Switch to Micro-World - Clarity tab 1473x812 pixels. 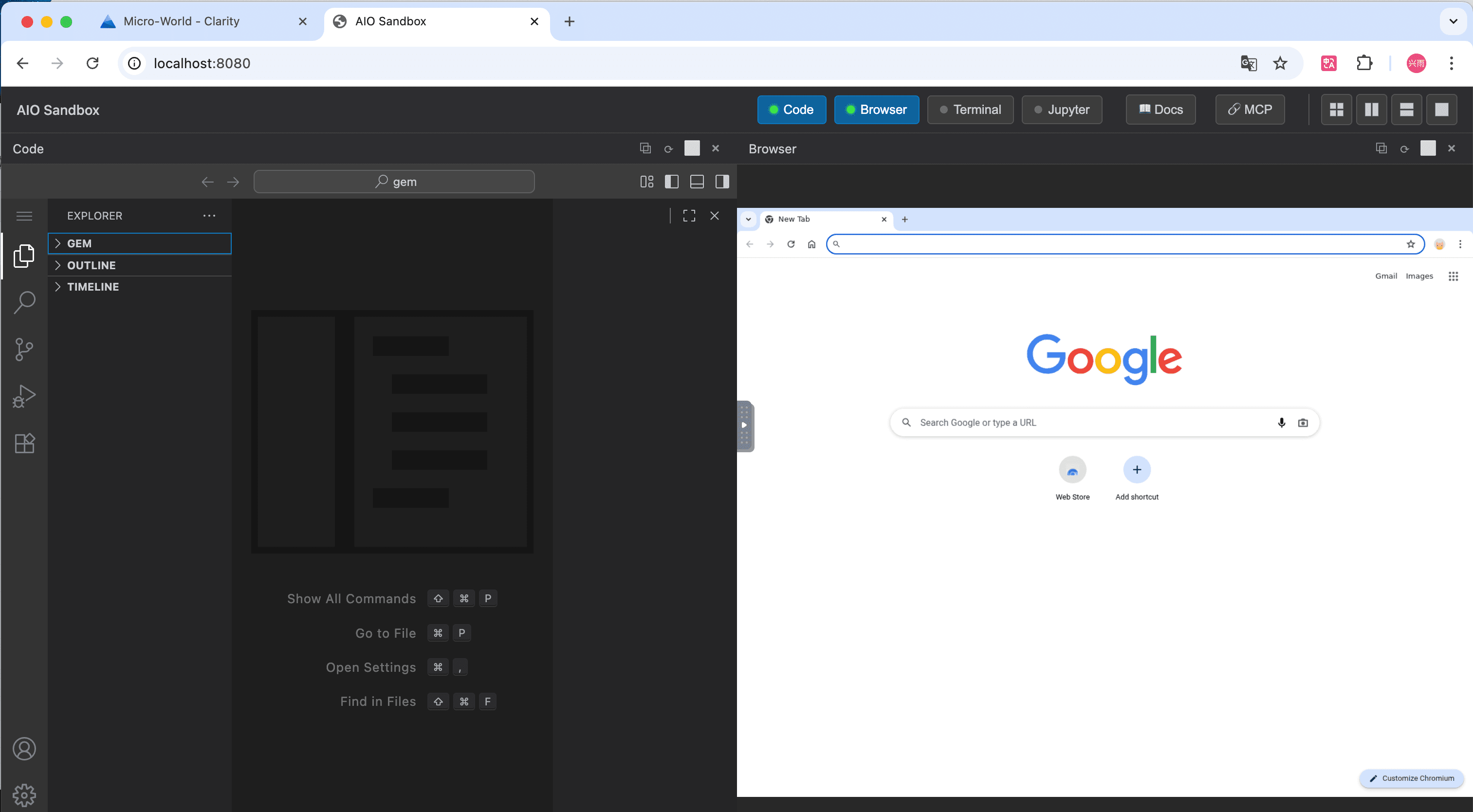(181, 21)
